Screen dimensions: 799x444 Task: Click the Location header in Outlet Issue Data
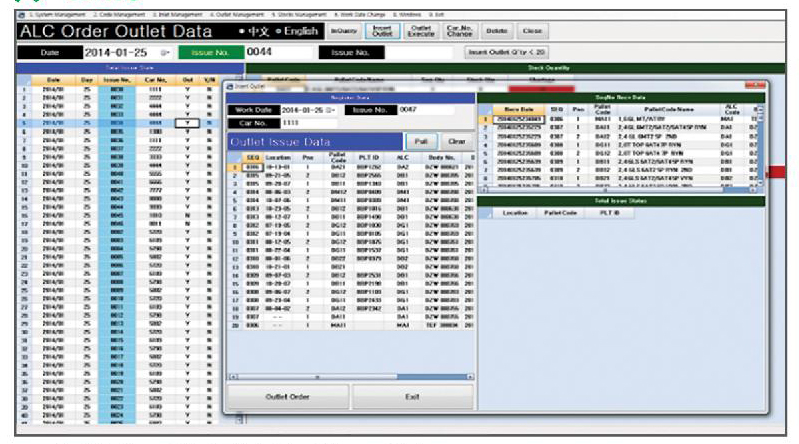coord(278,158)
